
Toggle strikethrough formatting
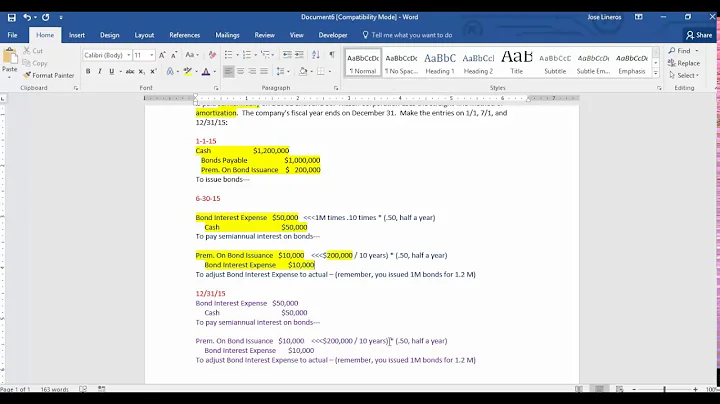click(130, 72)
